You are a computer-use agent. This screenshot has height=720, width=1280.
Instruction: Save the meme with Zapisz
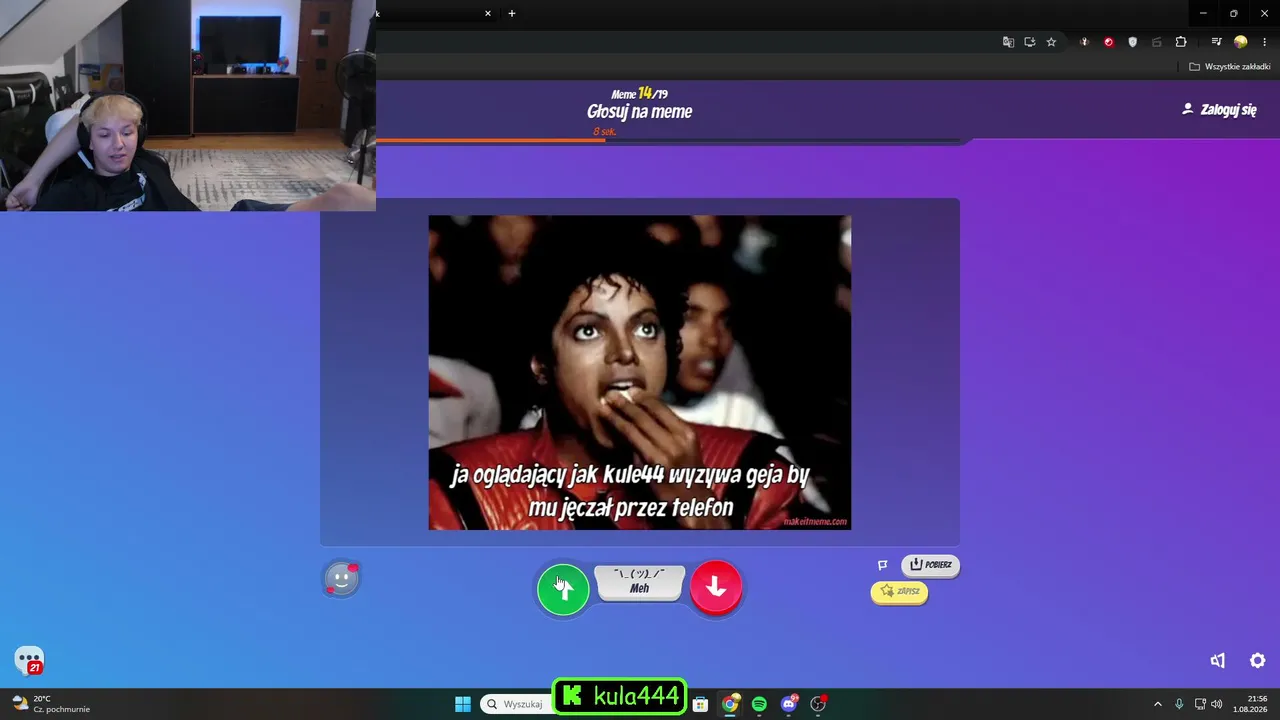click(x=899, y=592)
